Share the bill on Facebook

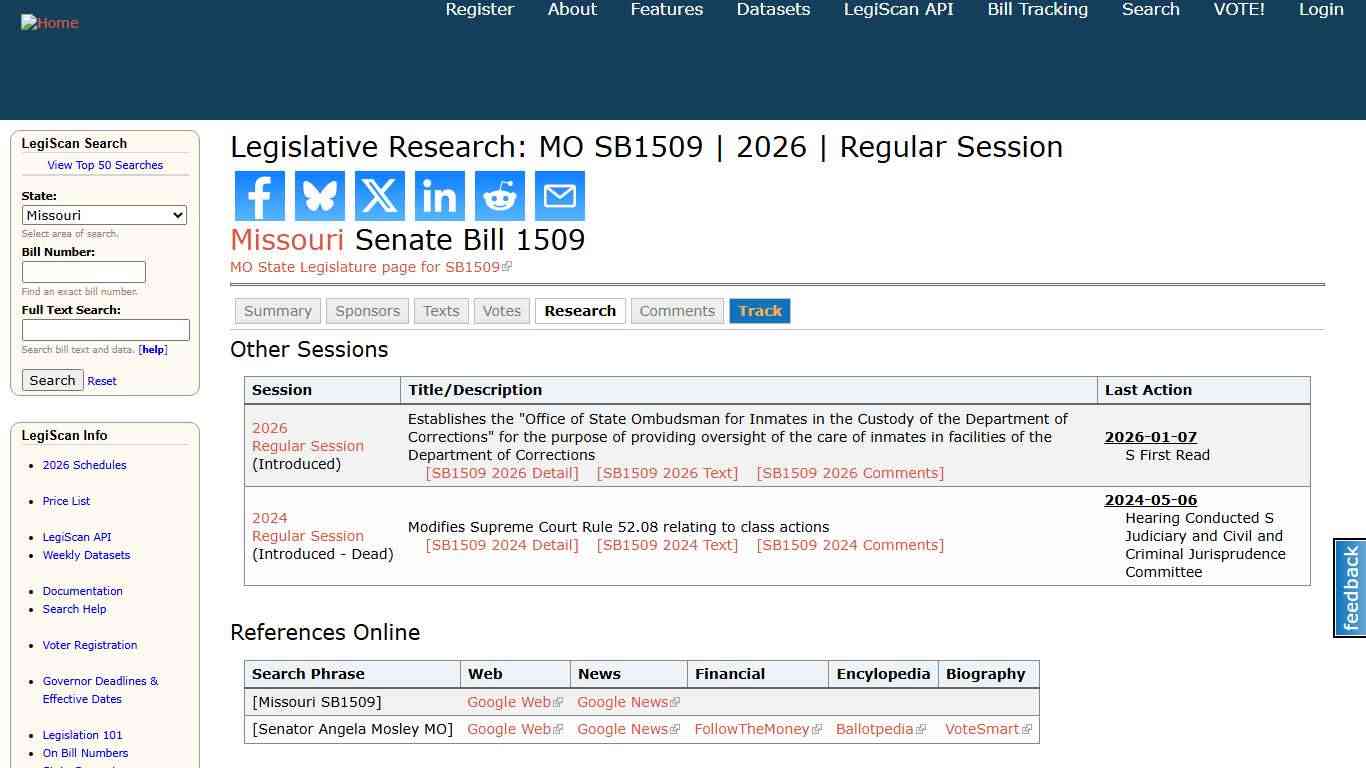[259, 196]
